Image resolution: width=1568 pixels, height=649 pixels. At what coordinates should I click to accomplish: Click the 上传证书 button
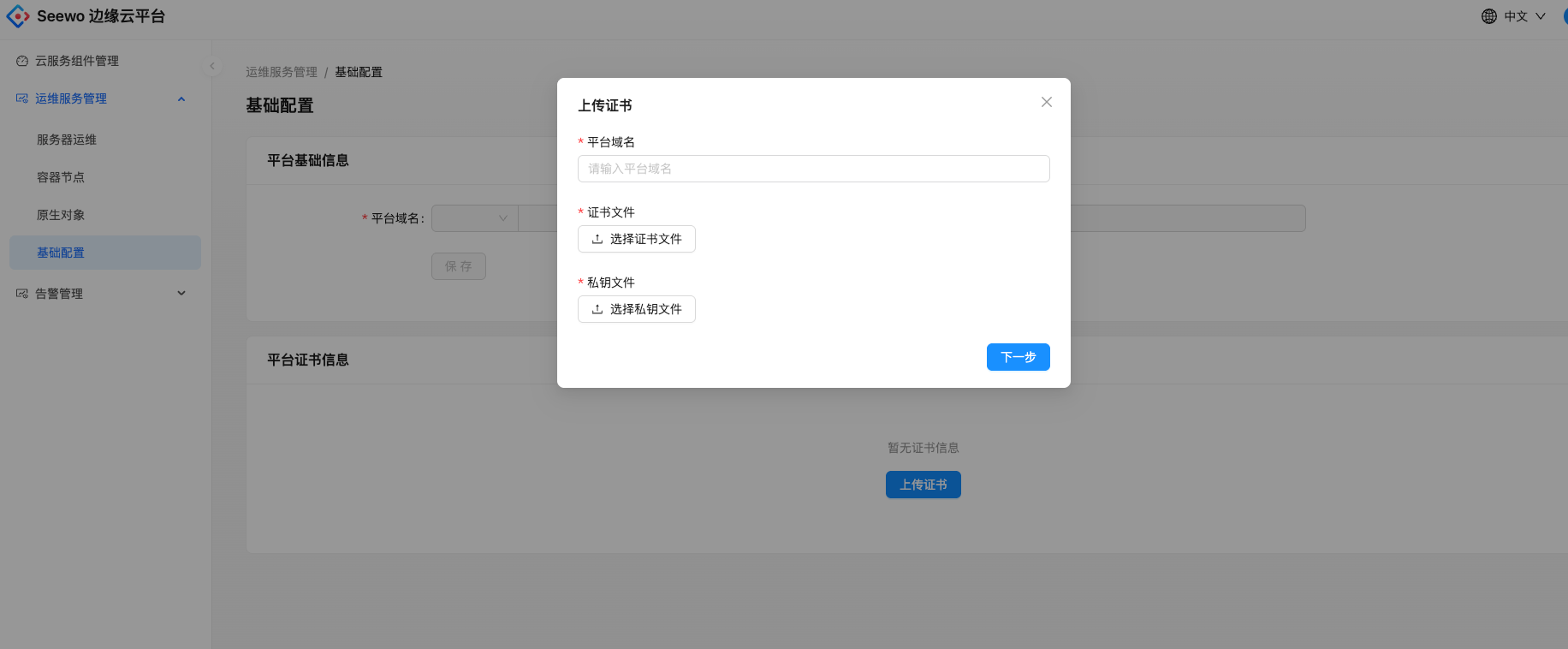pos(923,485)
